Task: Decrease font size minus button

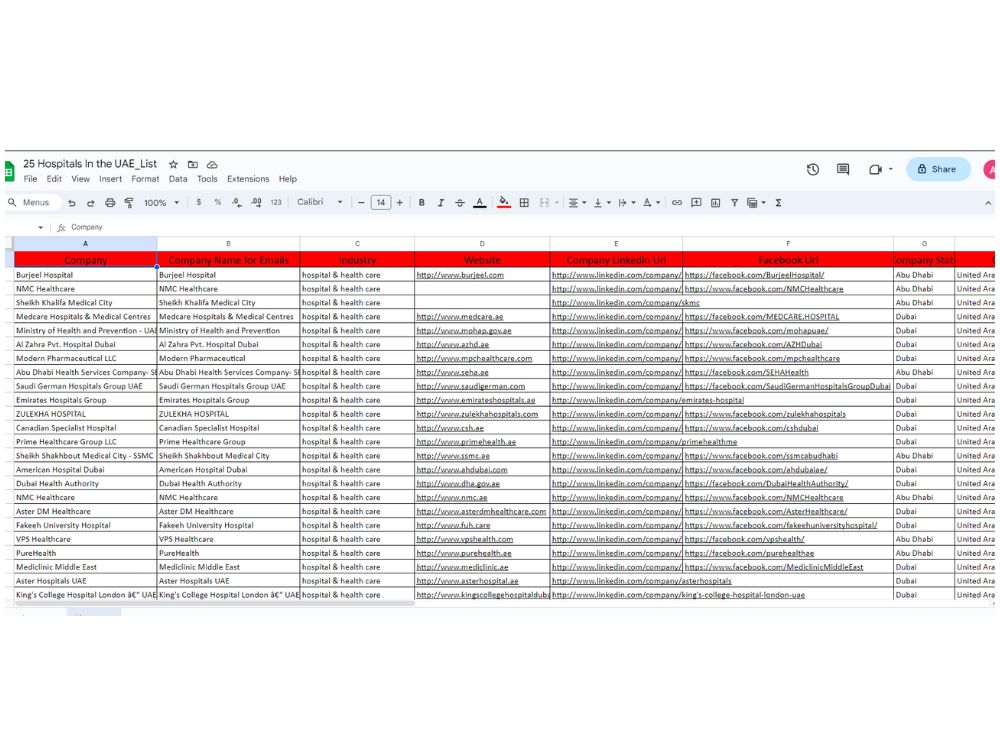Action: point(361,203)
